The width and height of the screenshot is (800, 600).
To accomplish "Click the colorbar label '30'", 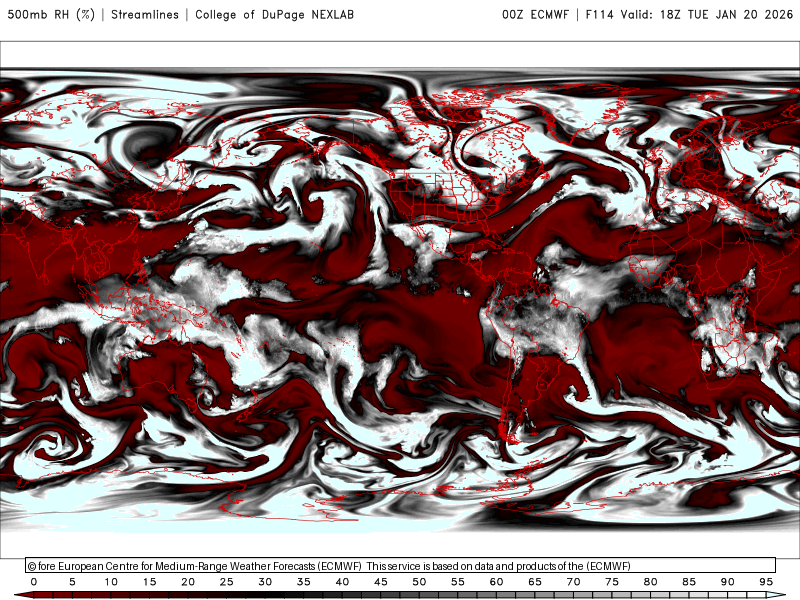I will coord(265,582).
